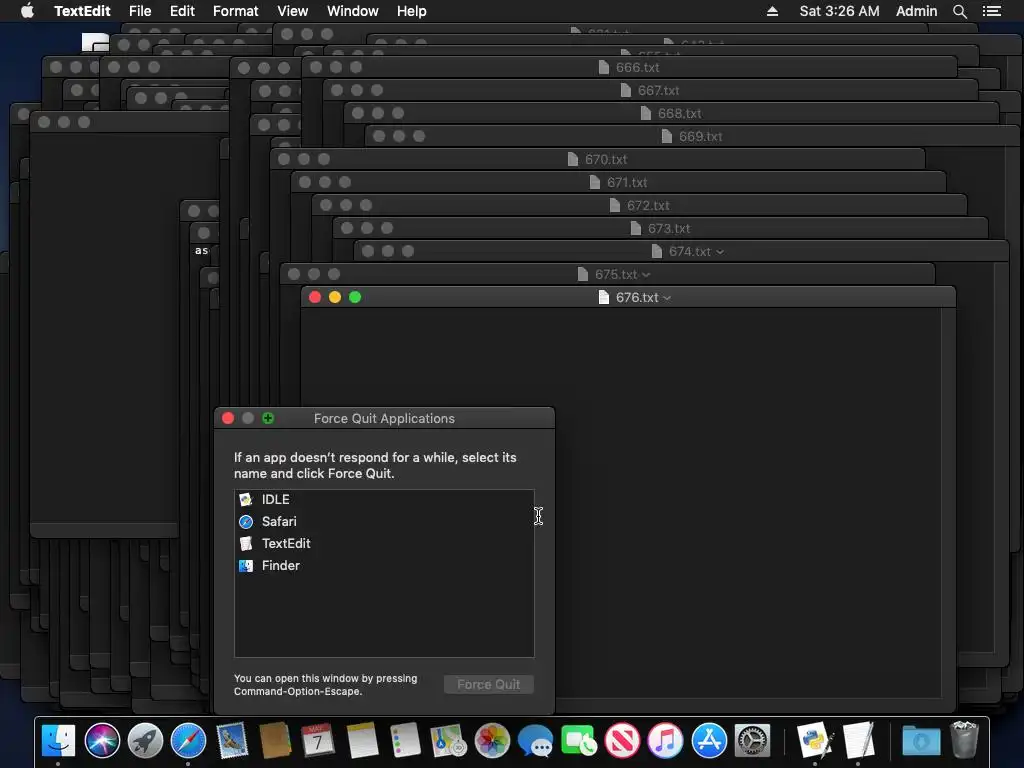Open Mail stamp icon in Dock
The image size is (1024, 768).
click(x=232, y=741)
